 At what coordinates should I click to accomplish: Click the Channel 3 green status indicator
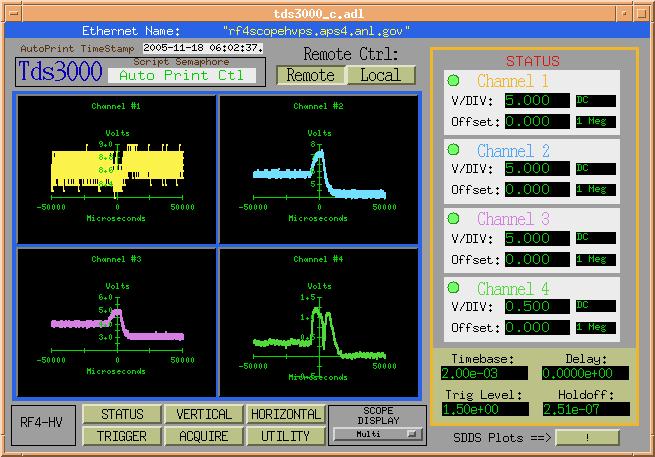tap(453, 218)
